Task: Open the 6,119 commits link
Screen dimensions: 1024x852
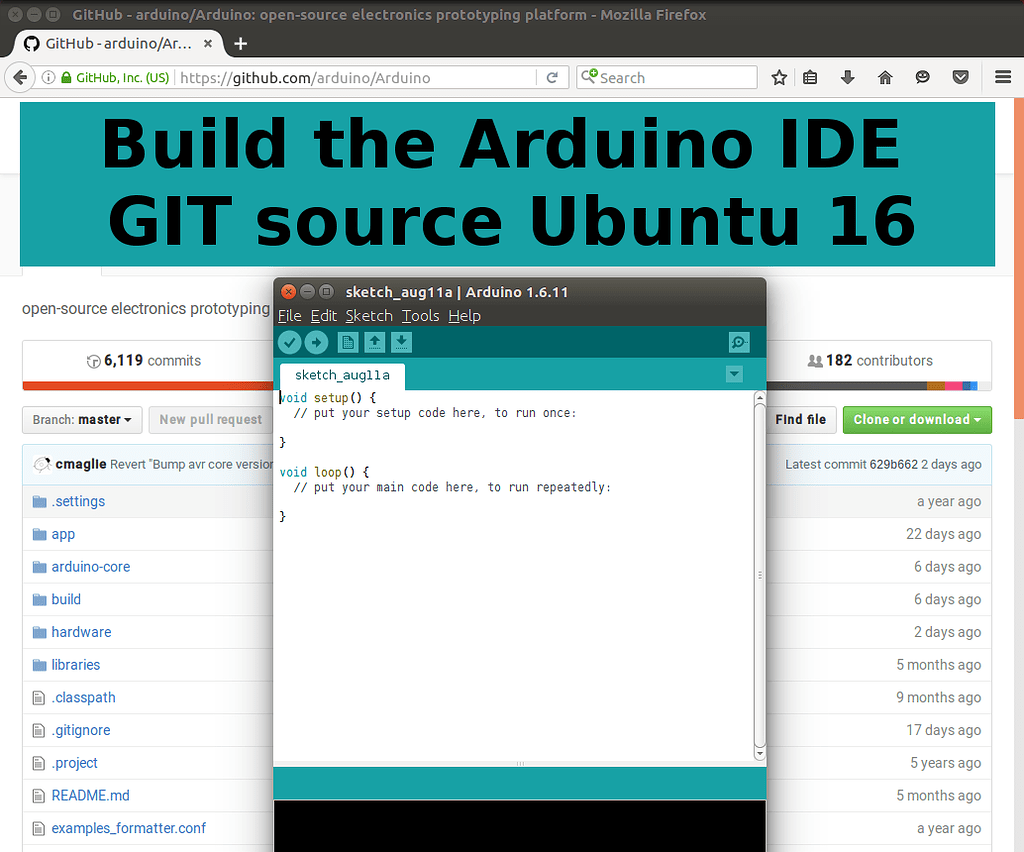Action: pos(144,361)
